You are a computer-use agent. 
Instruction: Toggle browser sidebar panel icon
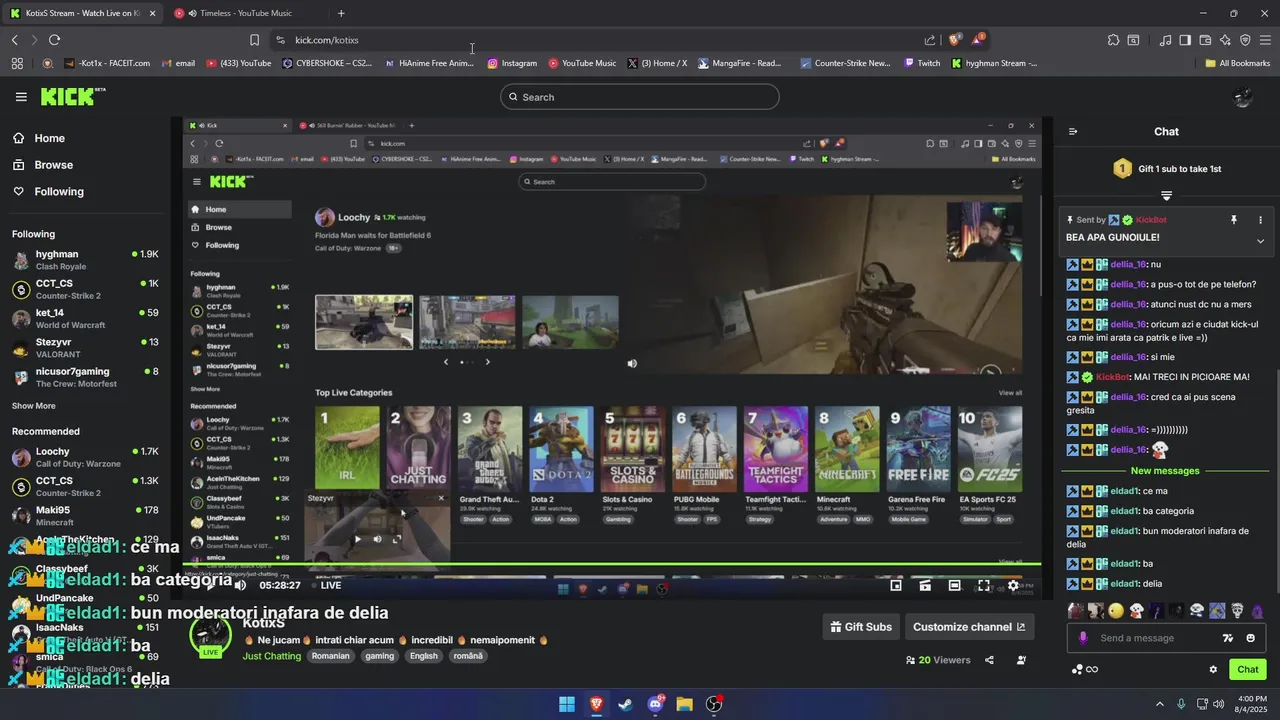point(1185,40)
